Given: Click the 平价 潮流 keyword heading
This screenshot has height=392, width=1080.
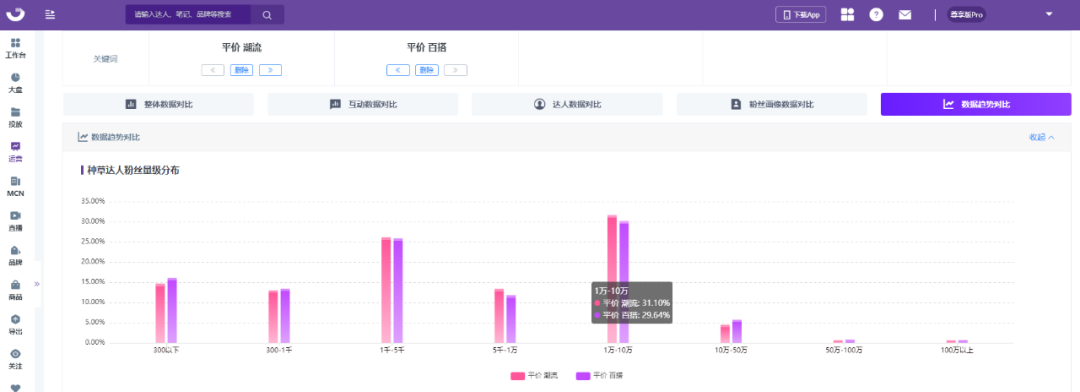Looking at the screenshot, I should point(242,48).
